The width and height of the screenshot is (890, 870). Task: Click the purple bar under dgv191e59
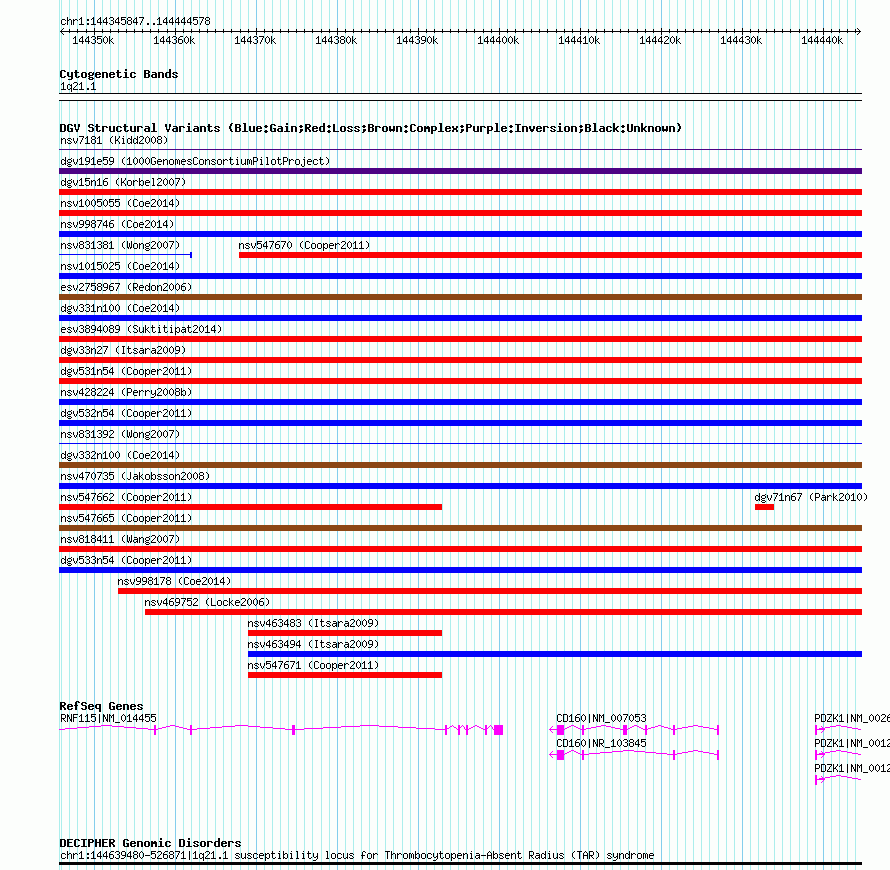[460, 171]
